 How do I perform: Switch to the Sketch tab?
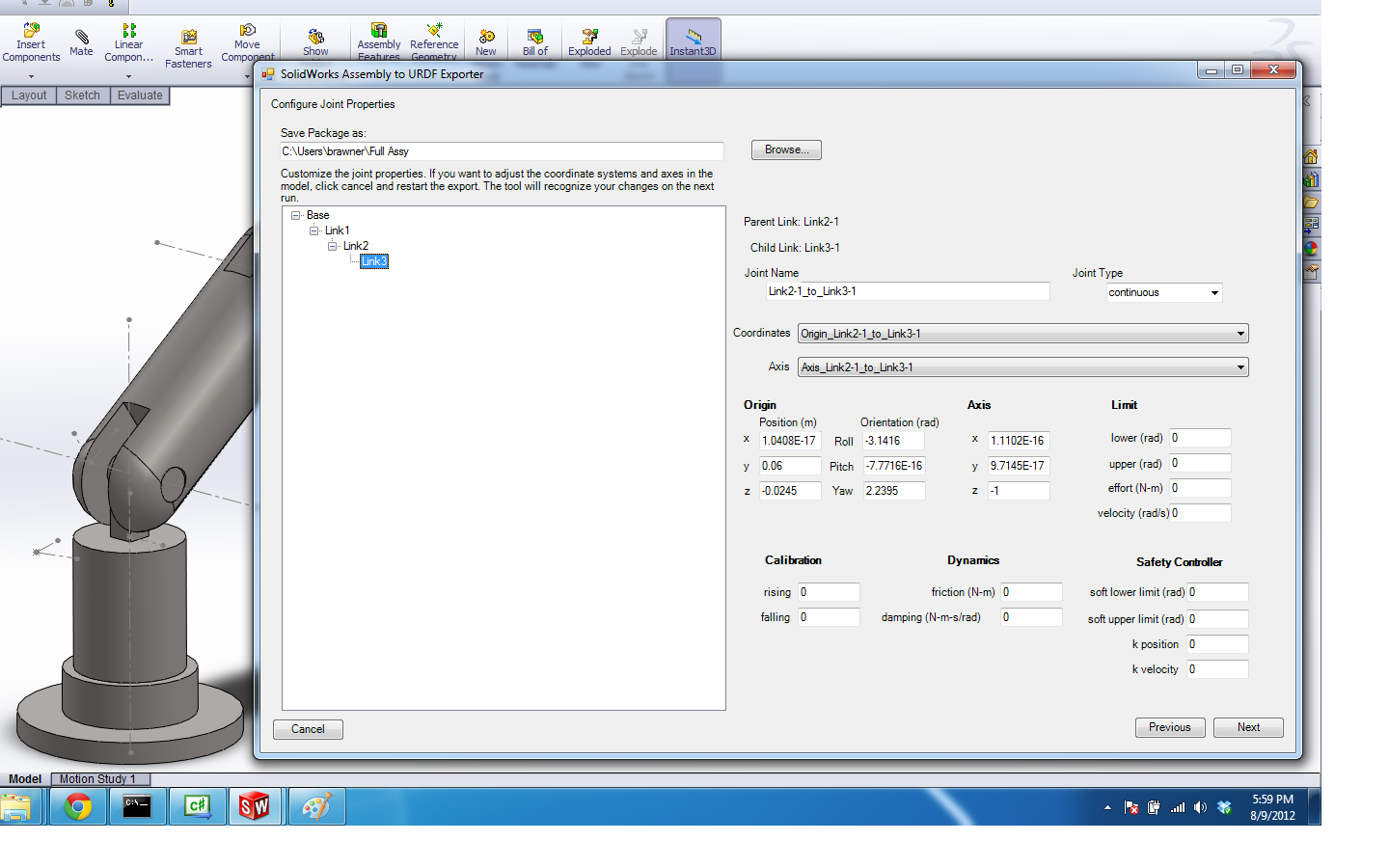click(82, 95)
